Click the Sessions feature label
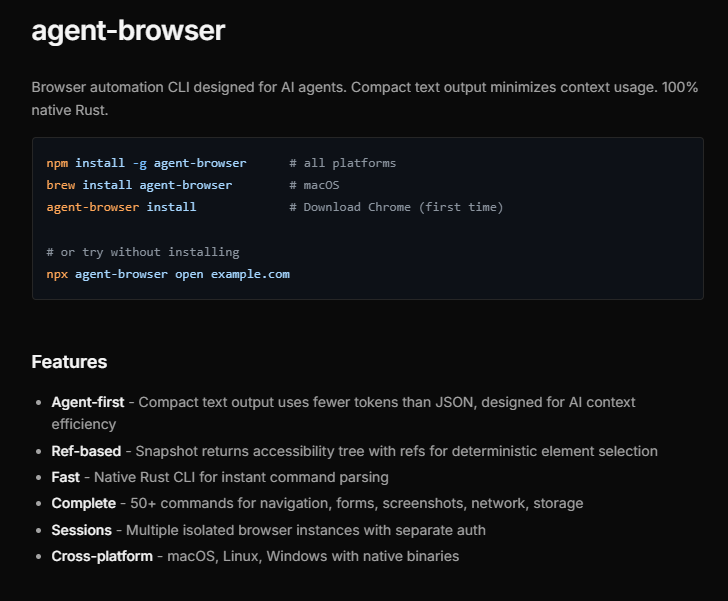Screen dimensions: 728x601 click(83, 529)
